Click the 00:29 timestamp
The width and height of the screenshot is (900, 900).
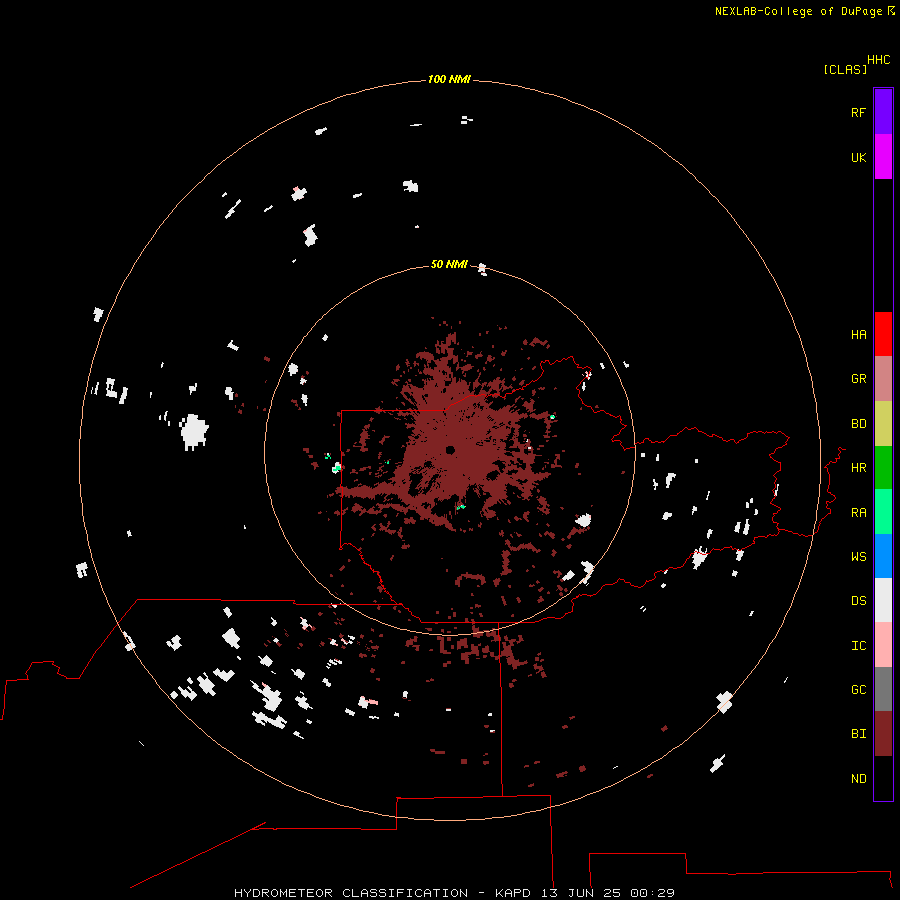click(x=652, y=893)
